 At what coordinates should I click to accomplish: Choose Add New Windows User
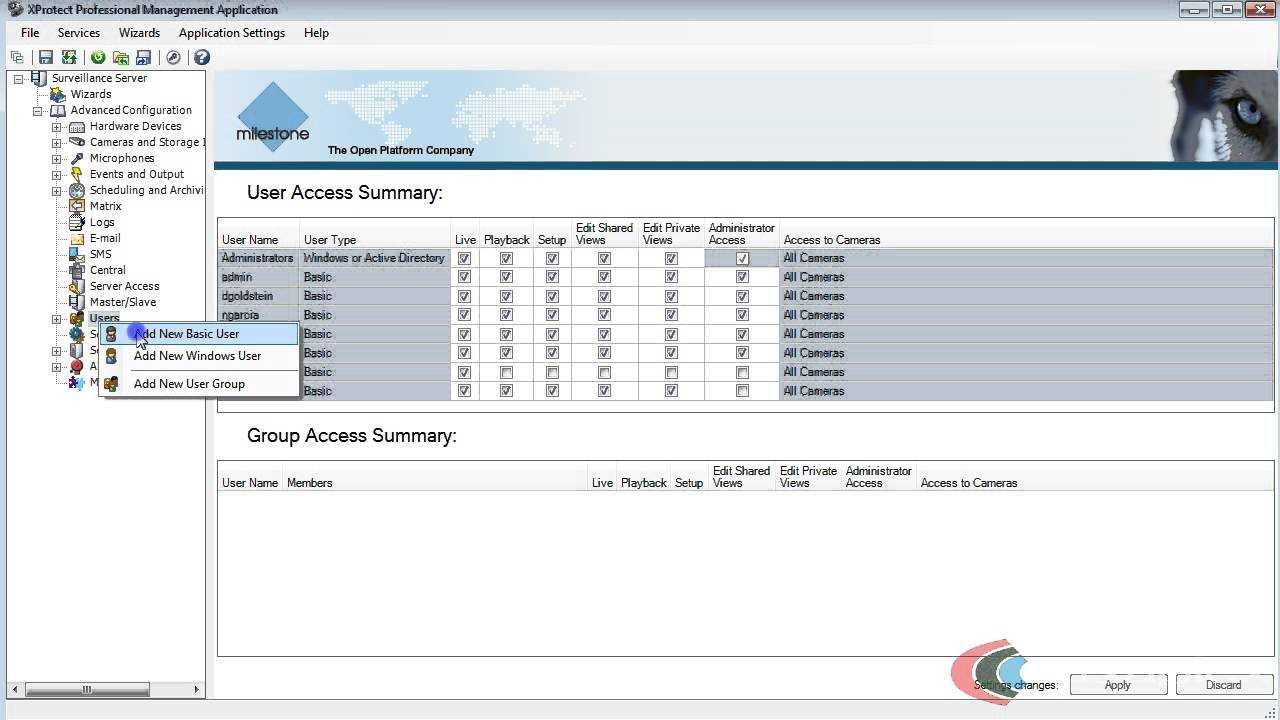click(x=199, y=356)
